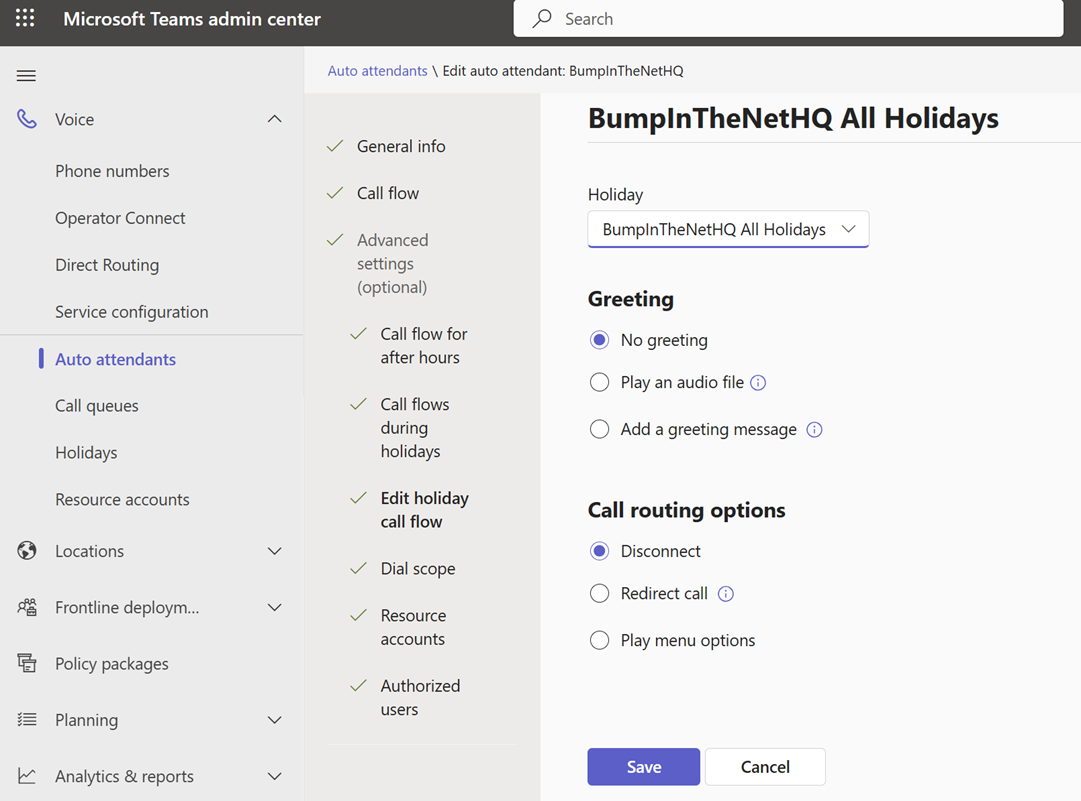Open the Holiday dropdown
Viewport: 1081px width, 801px height.
728,229
